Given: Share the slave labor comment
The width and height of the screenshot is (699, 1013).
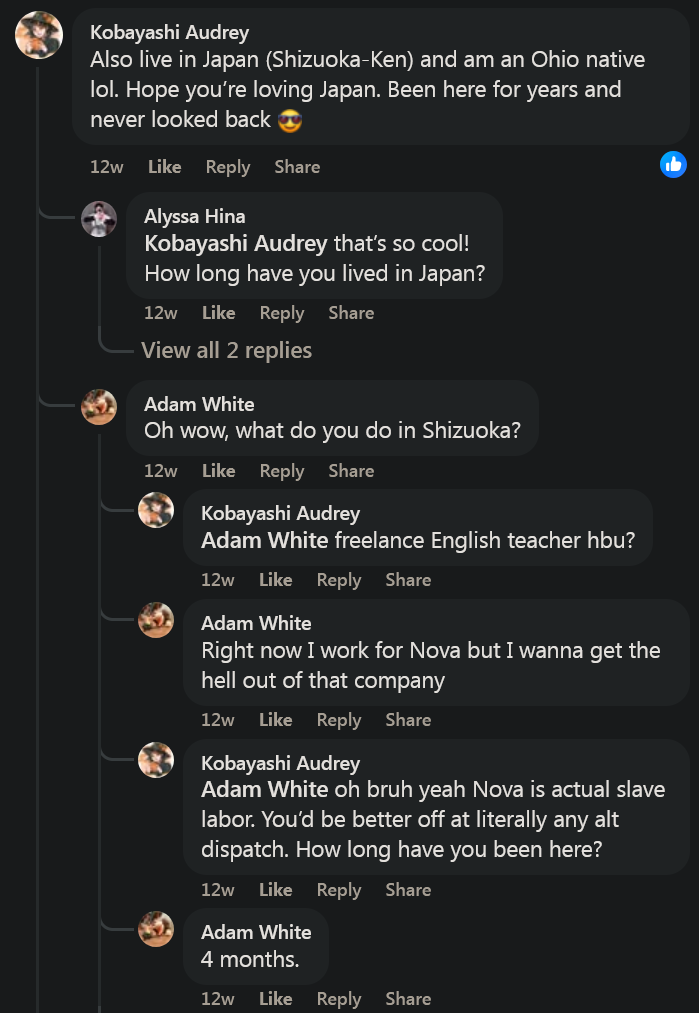Looking at the screenshot, I should point(408,890).
